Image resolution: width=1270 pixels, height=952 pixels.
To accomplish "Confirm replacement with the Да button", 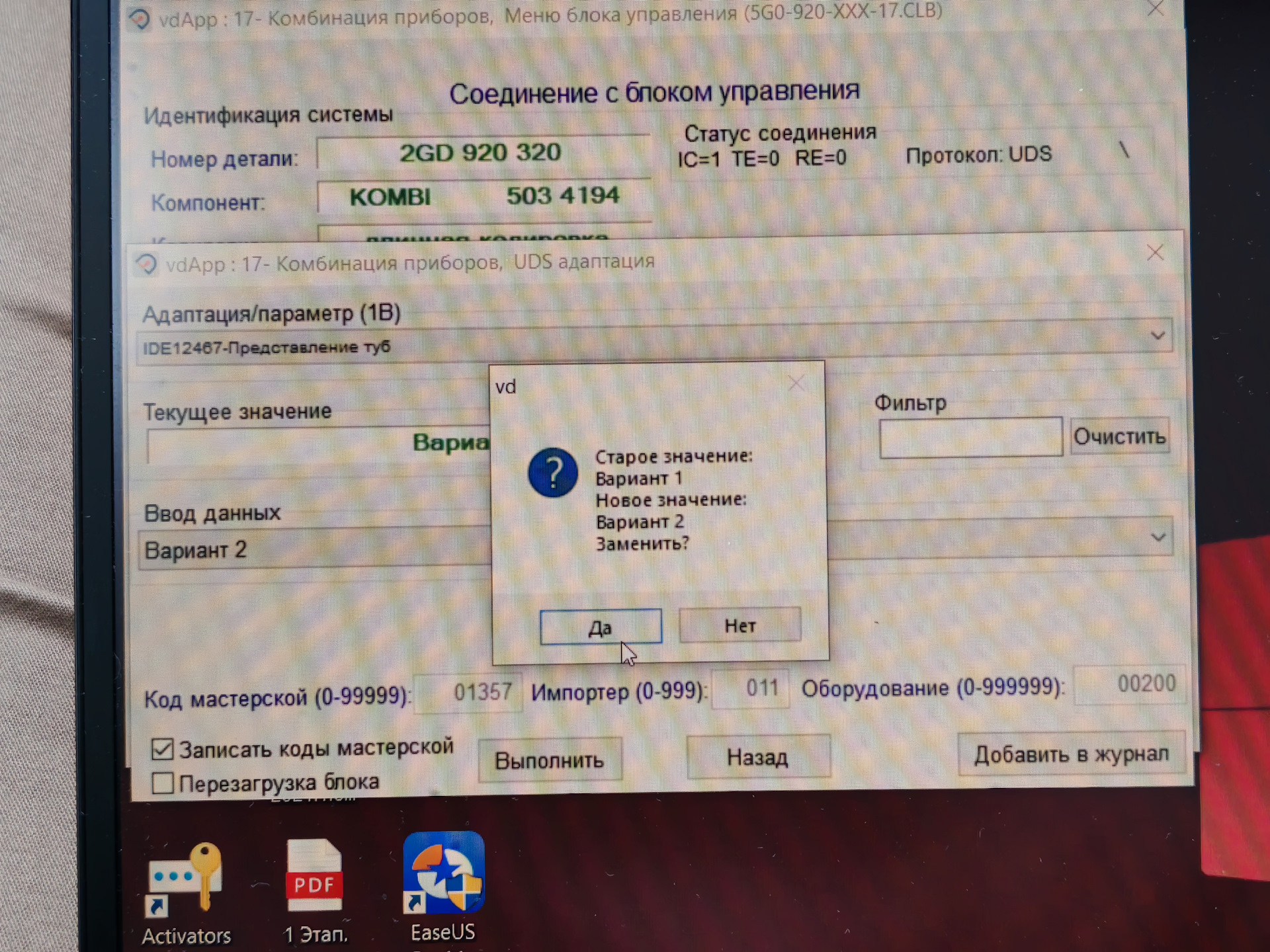I will pos(601,627).
